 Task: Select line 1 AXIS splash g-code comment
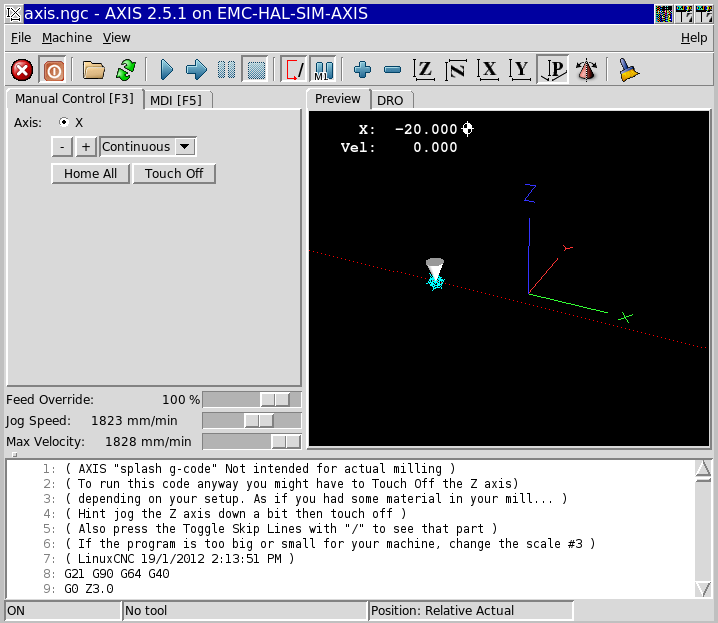260,469
